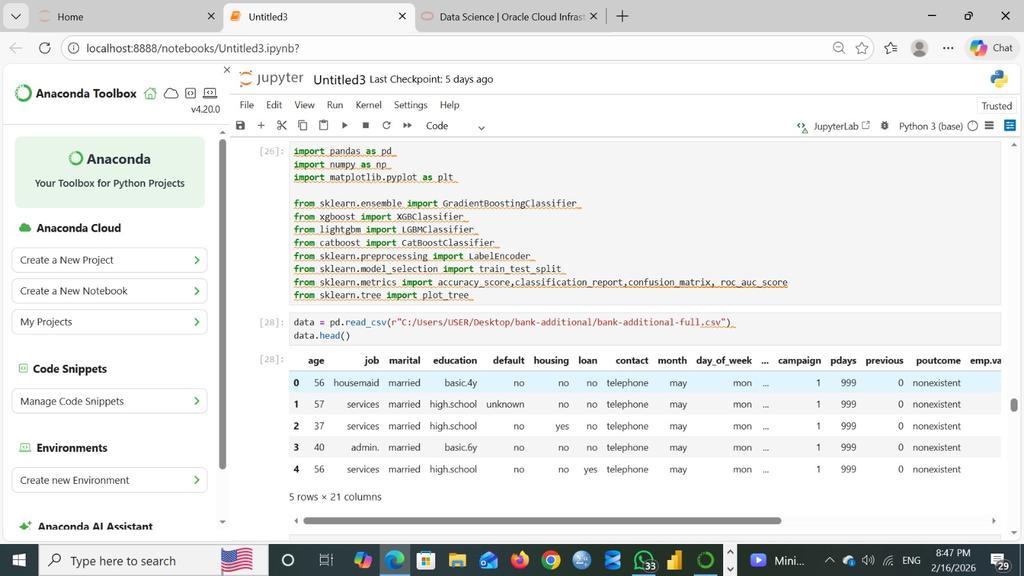Enable the debugger bug icon
The height and width of the screenshot is (576, 1024).
884,125
